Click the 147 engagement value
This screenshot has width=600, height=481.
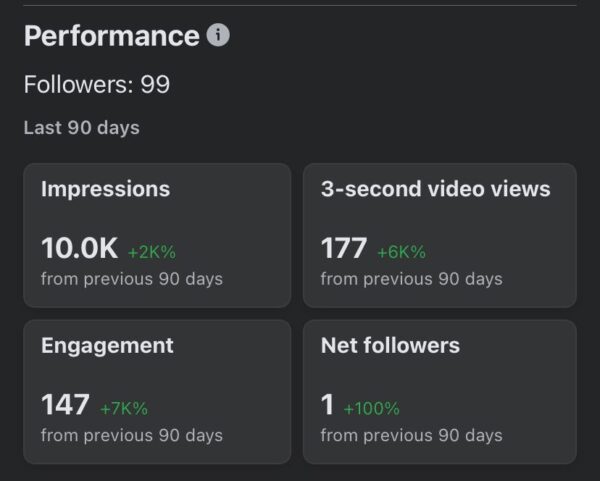click(x=65, y=405)
